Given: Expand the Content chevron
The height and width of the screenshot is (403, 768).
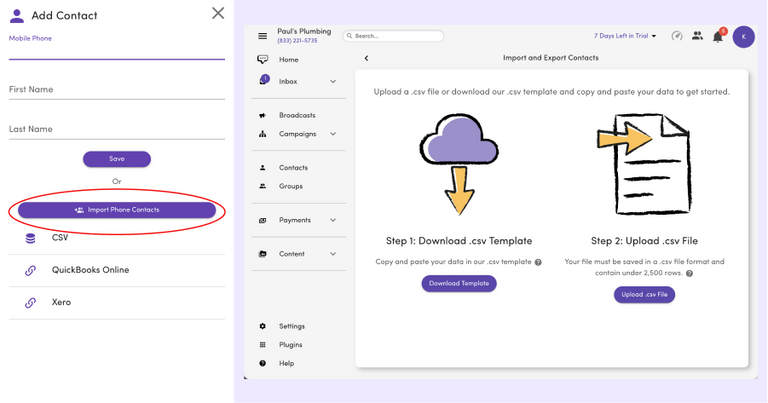Looking at the screenshot, I should tap(333, 254).
